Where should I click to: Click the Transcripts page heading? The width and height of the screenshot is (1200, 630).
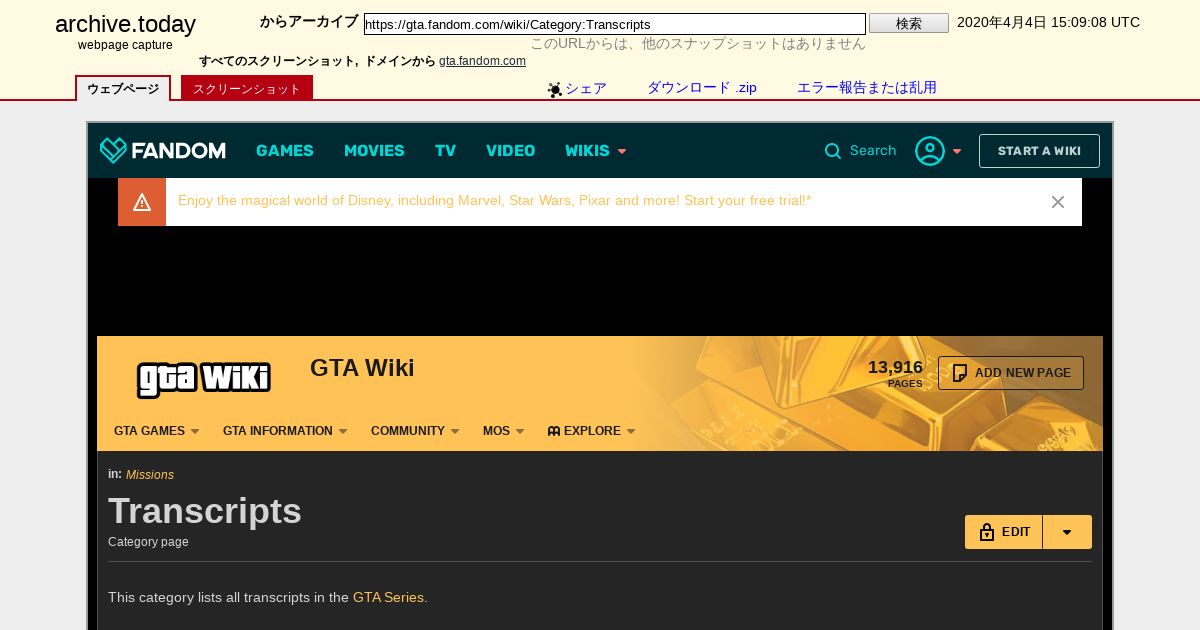coord(205,511)
